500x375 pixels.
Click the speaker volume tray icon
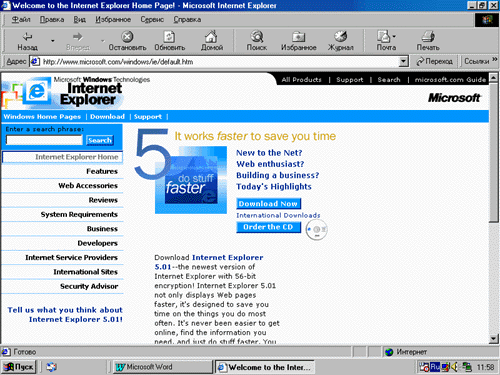(455, 367)
